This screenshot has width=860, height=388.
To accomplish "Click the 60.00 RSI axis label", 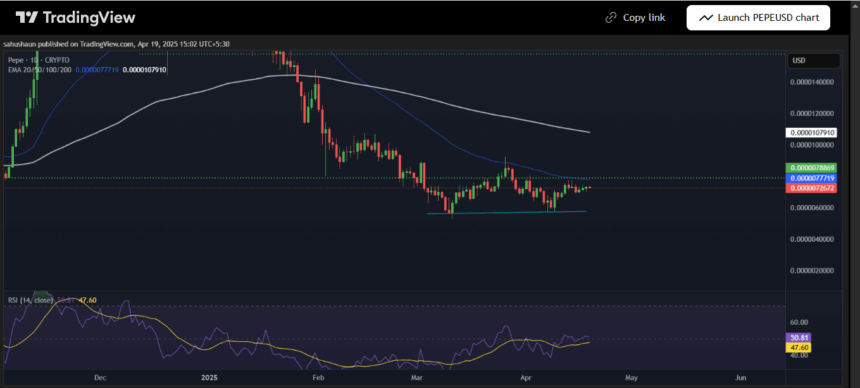I will point(798,322).
